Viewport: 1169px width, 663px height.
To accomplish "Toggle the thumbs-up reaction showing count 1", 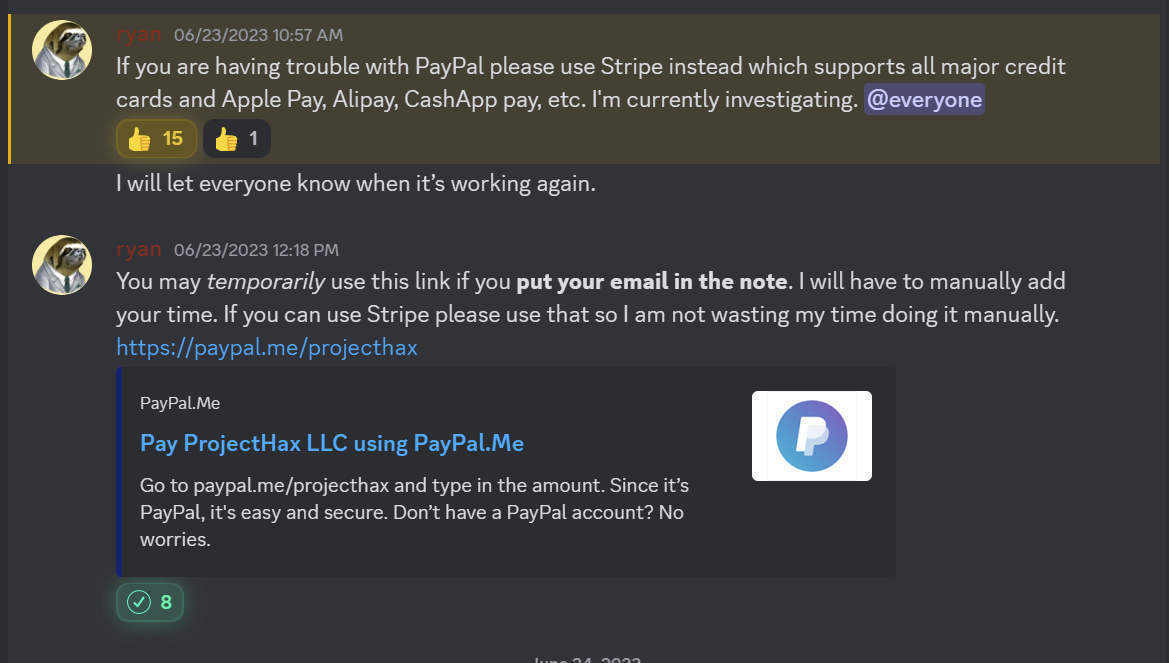I will 236,139.
